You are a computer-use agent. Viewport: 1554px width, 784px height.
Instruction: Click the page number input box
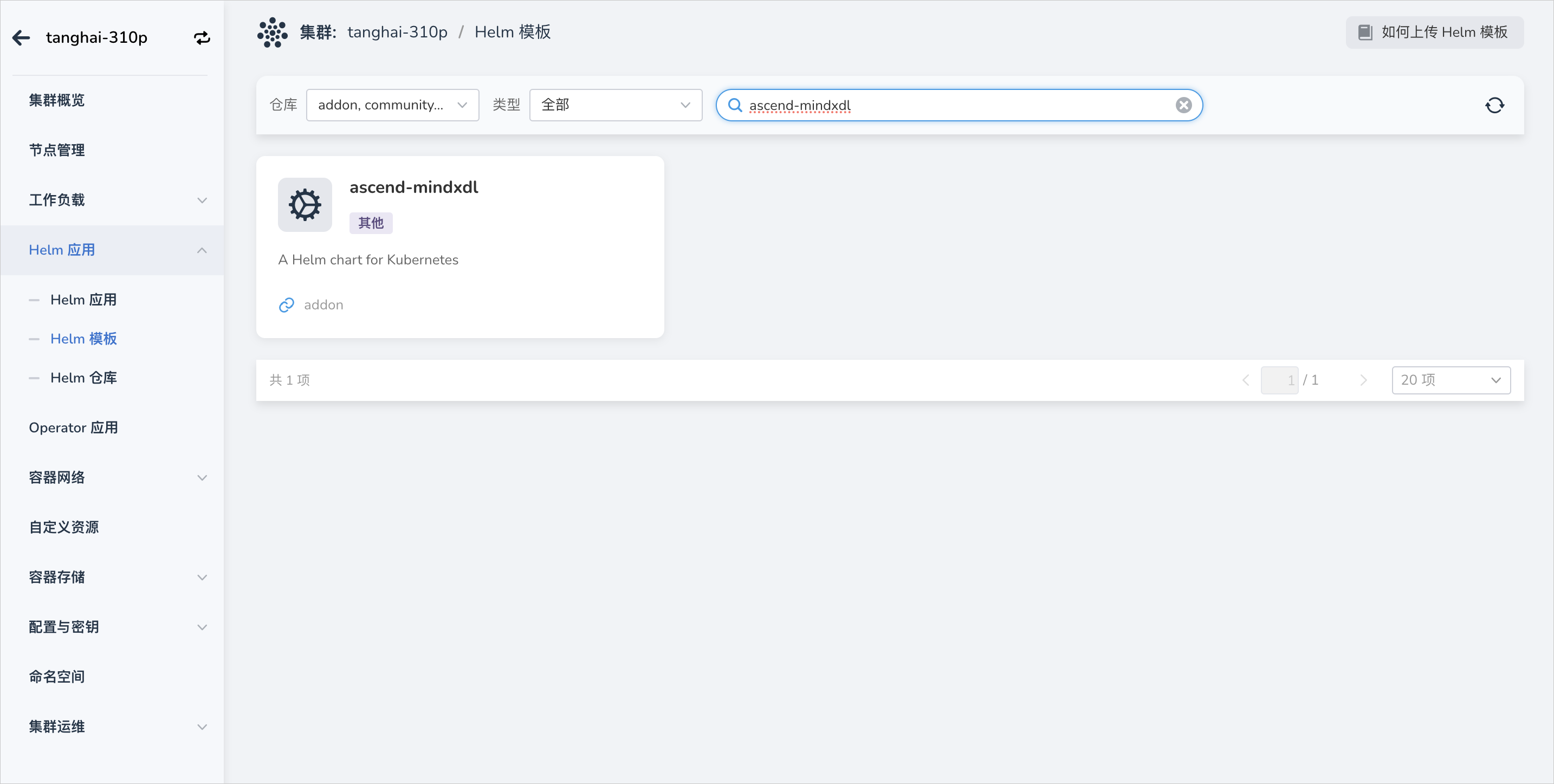(1279, 380)
